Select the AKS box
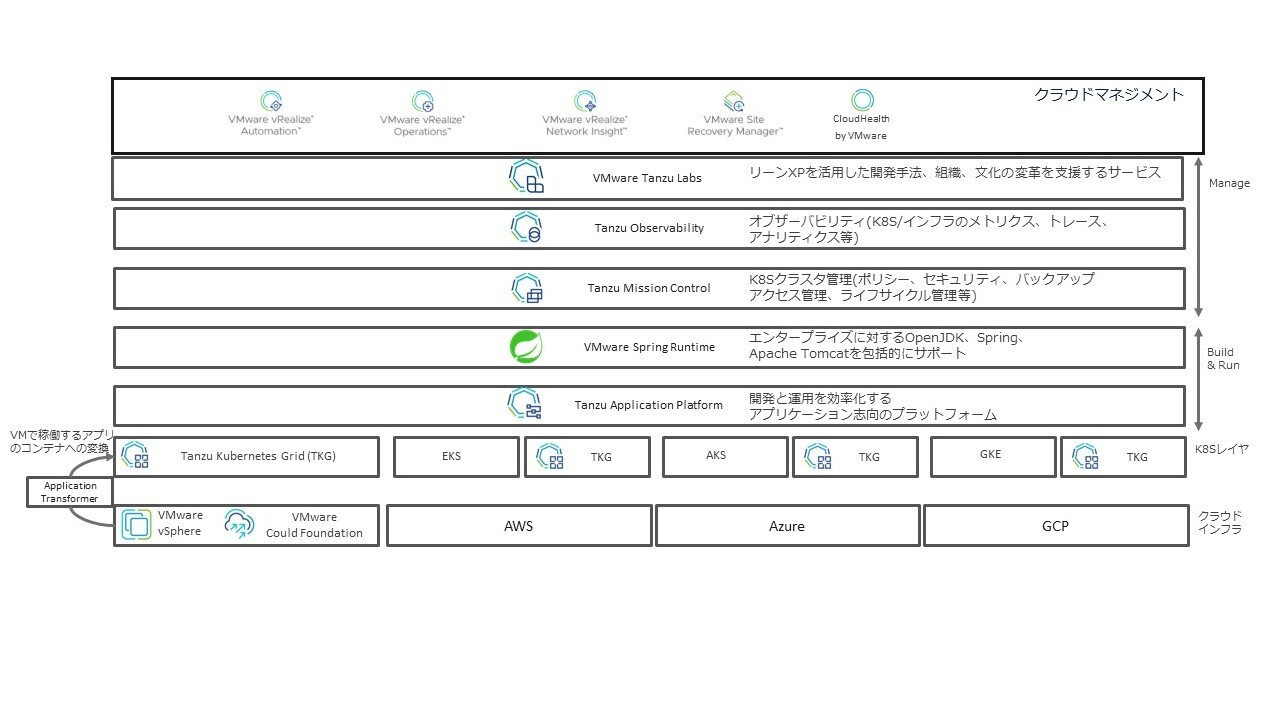1265x719 pixels. [x=725, y=456]
